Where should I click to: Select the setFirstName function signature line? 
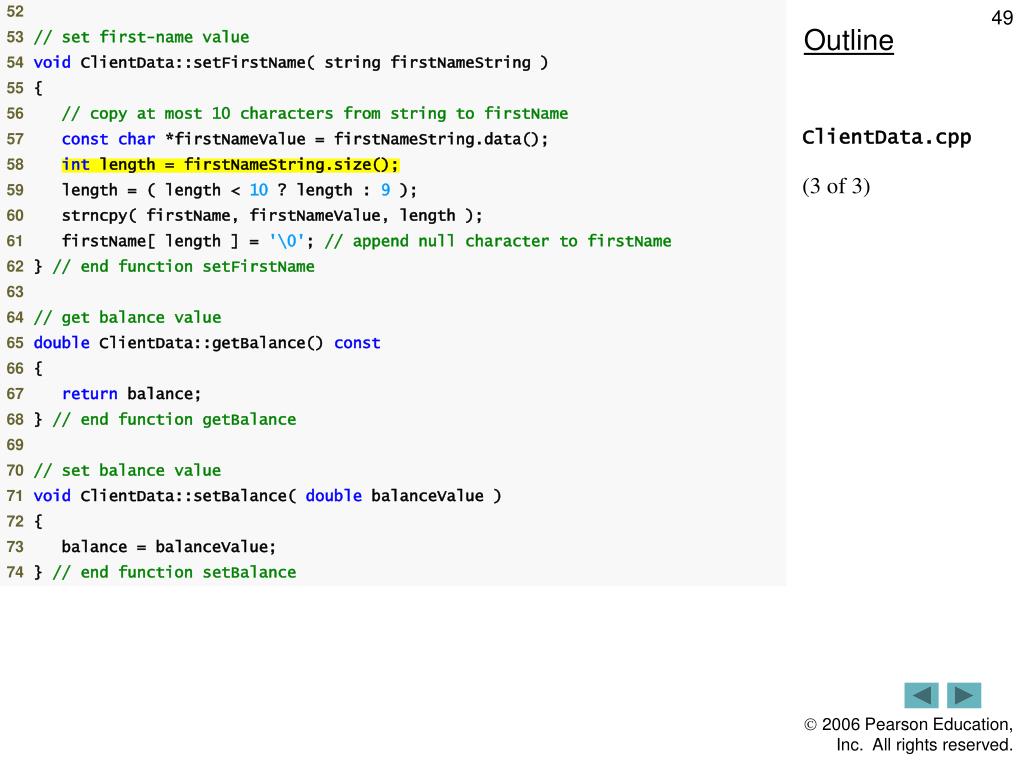[x=291, y=63]
